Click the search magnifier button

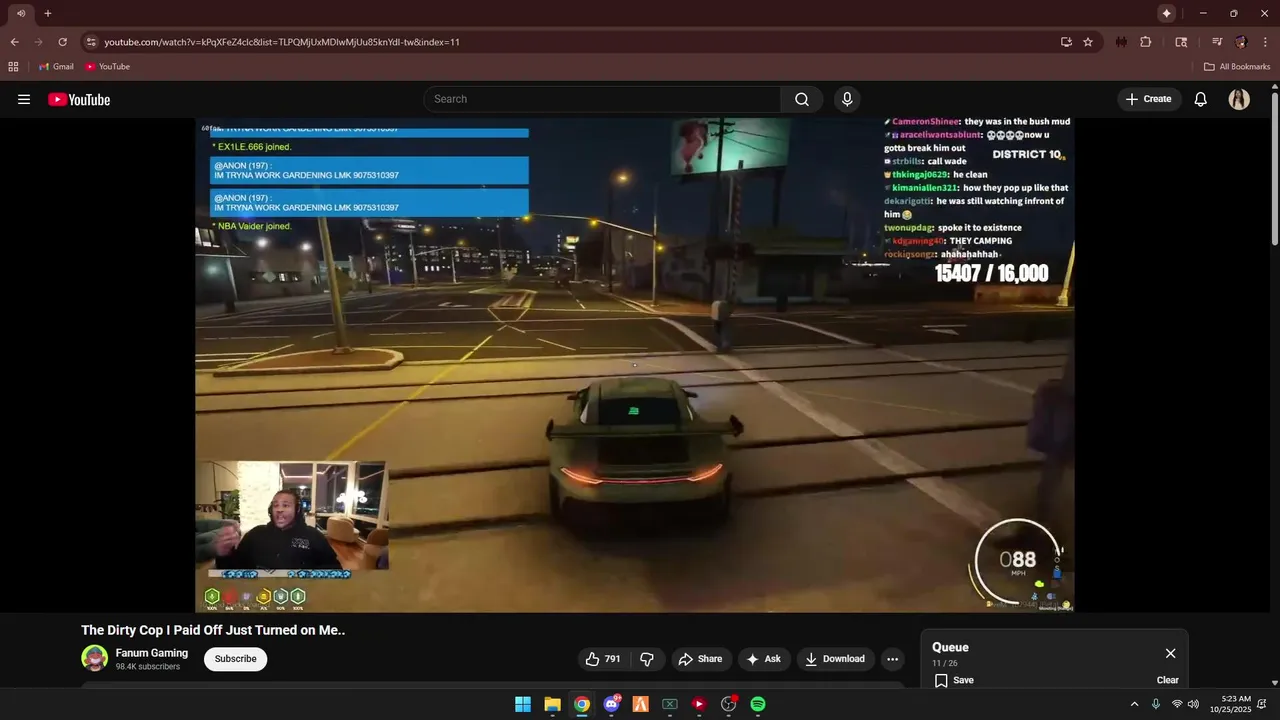pyautogui.click(x=802, y=99)
